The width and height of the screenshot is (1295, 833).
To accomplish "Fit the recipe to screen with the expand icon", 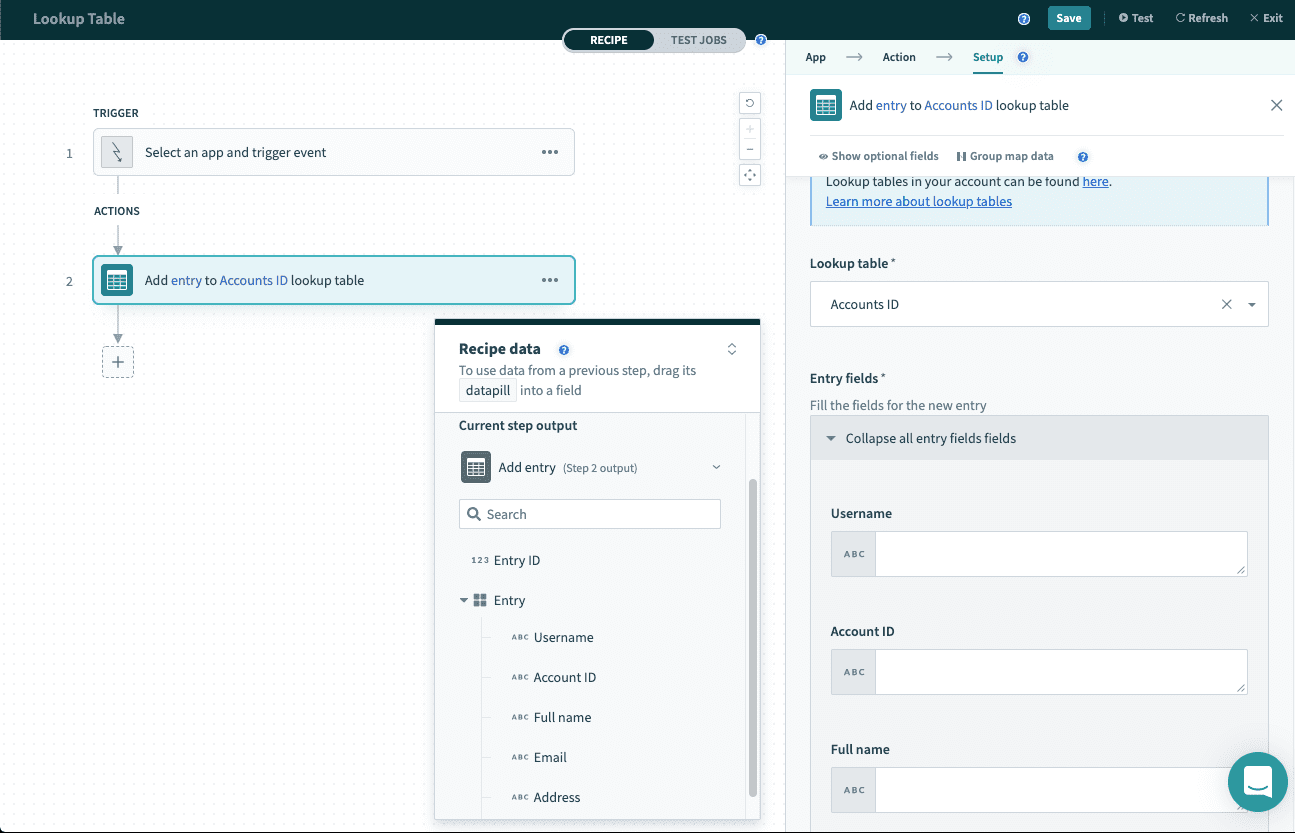I will pyautogui.click(x=749, y=175).
